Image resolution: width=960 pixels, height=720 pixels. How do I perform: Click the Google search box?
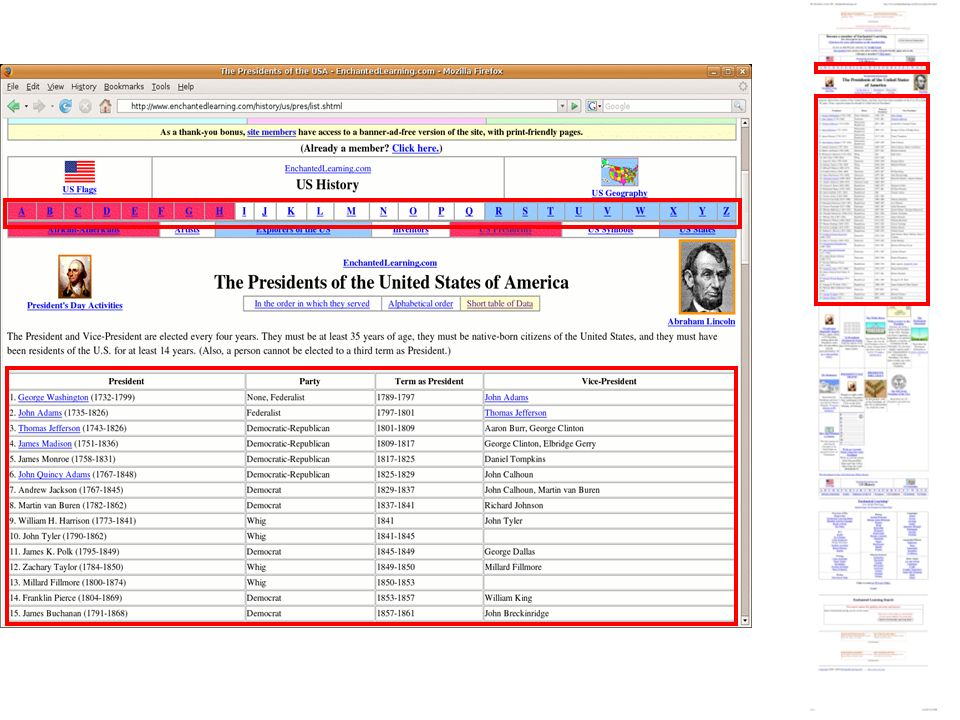667,106
